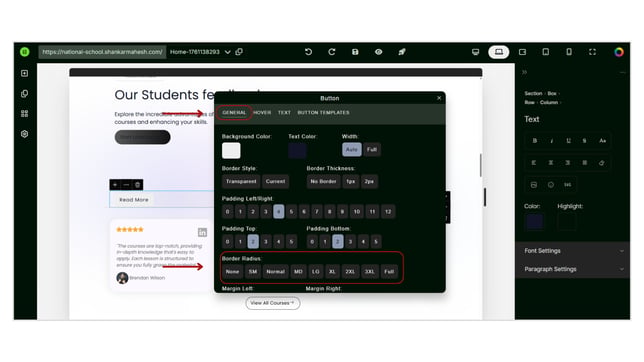The width and height of the screenshot is (644, 362).
Task: Click the View All Courses button
Action: pos(273,303)
